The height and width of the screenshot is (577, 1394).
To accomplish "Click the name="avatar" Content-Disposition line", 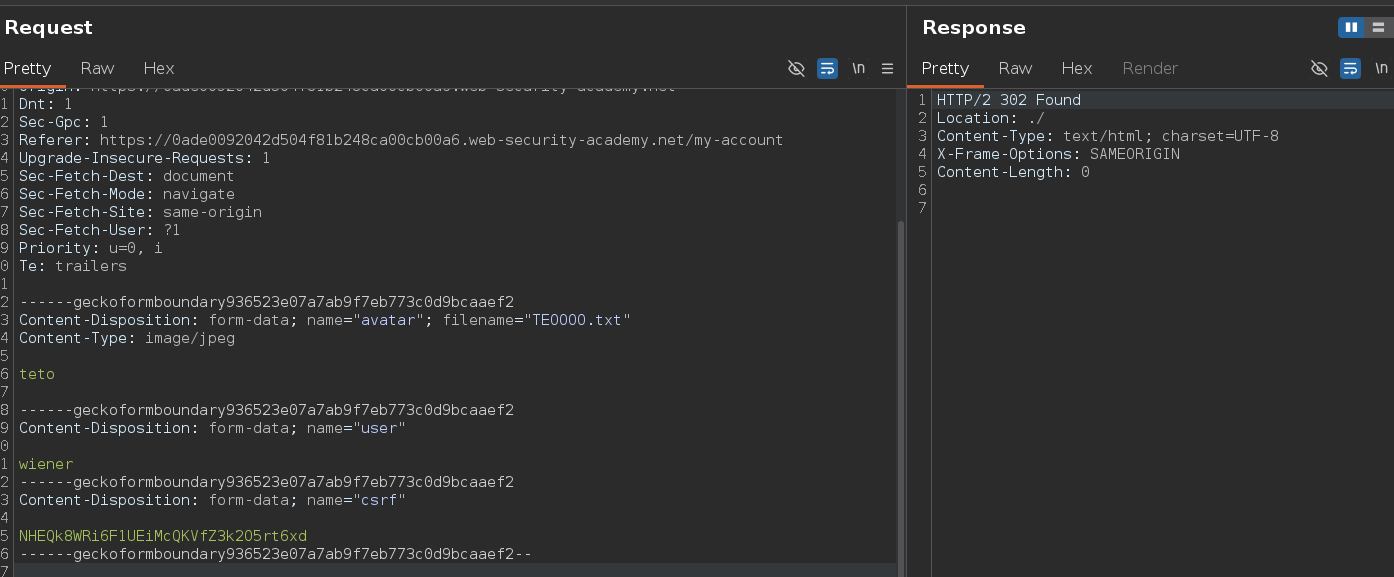I will coord(325,320).
